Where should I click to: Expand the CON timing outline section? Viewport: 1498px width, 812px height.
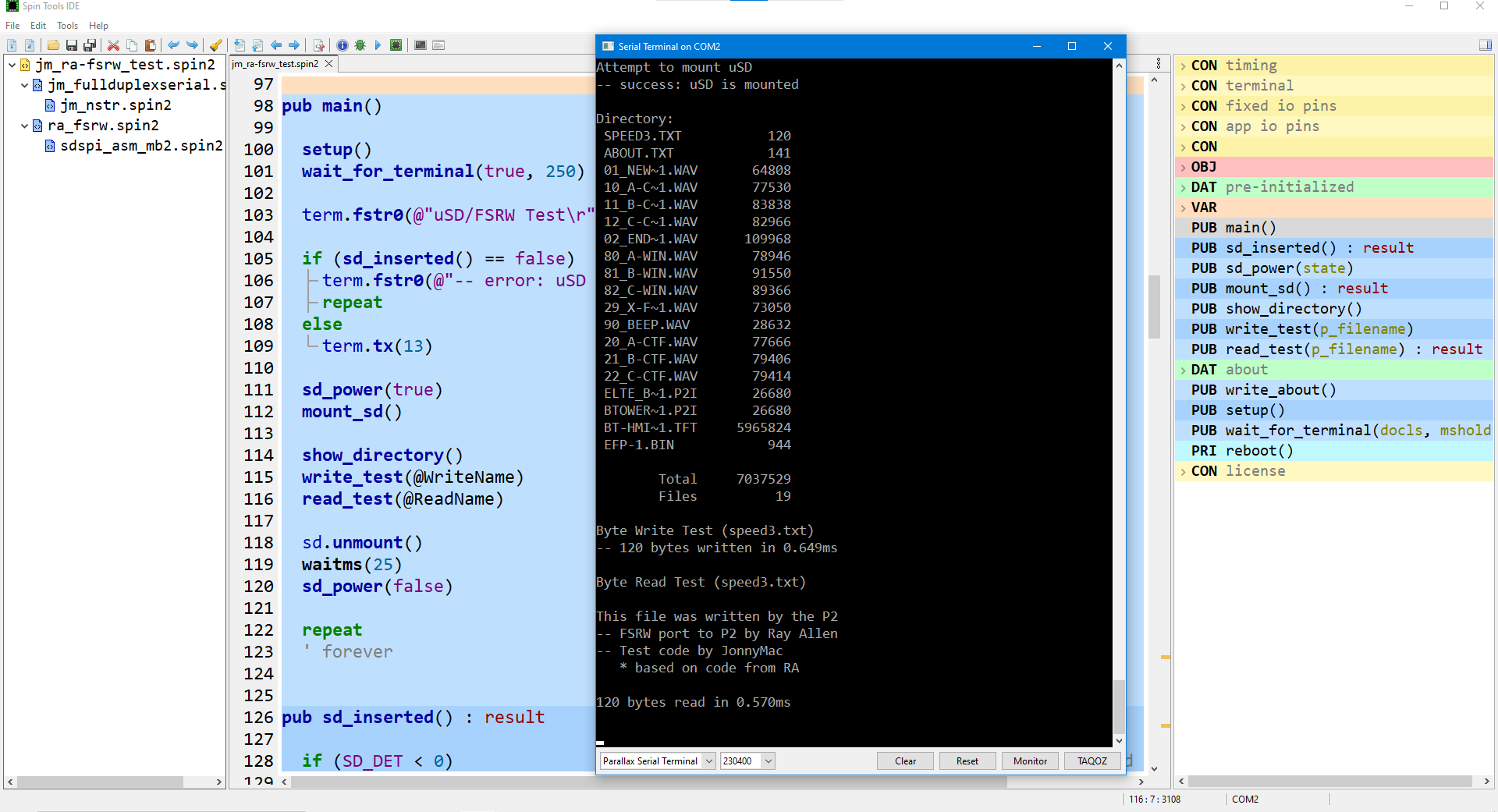pyautogui.click(x=1183, y=66)
